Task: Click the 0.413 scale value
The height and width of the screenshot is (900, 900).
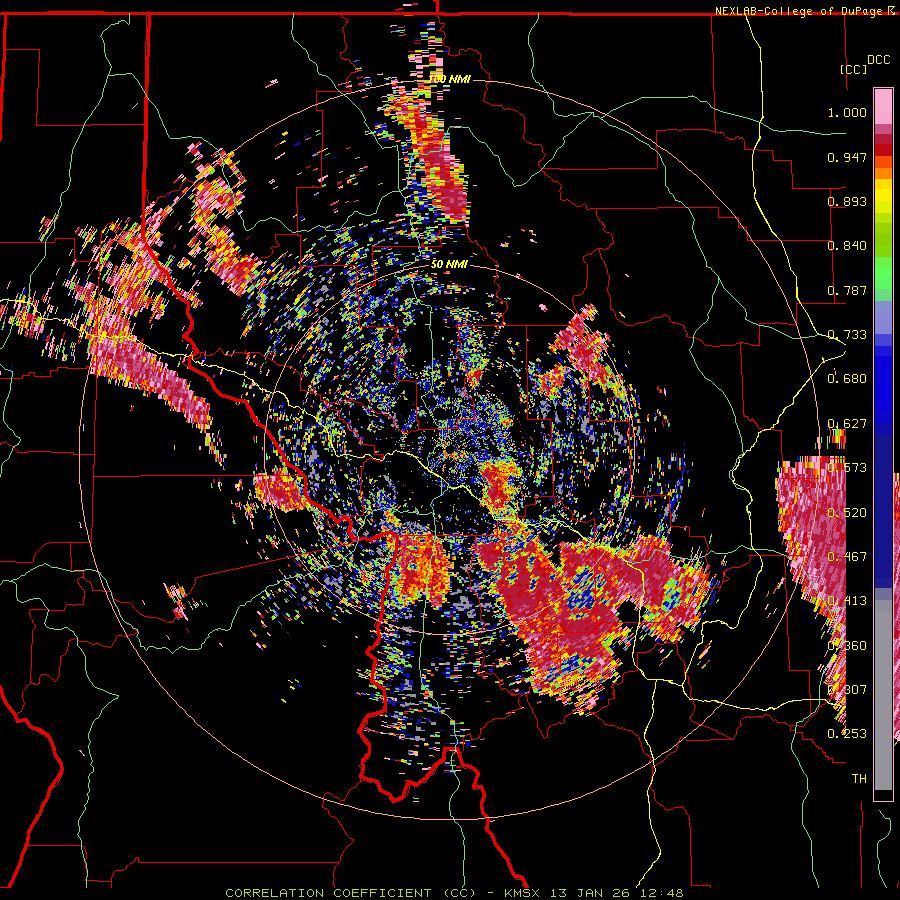Action: [847, 601]
